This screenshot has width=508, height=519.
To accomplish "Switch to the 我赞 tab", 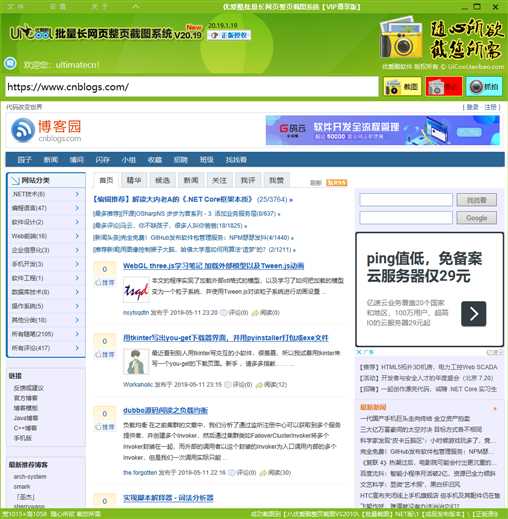I will [x=276, y=180].
